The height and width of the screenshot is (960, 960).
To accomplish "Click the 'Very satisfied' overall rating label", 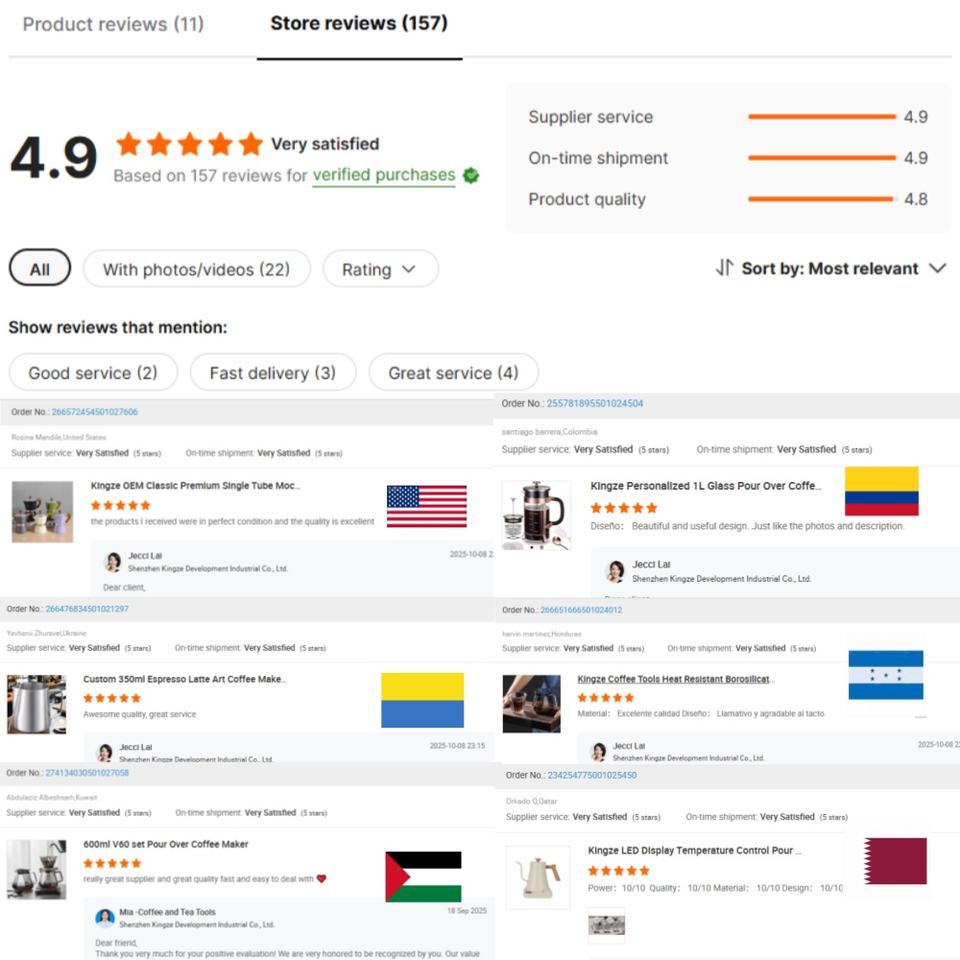I will click(325, 144).
